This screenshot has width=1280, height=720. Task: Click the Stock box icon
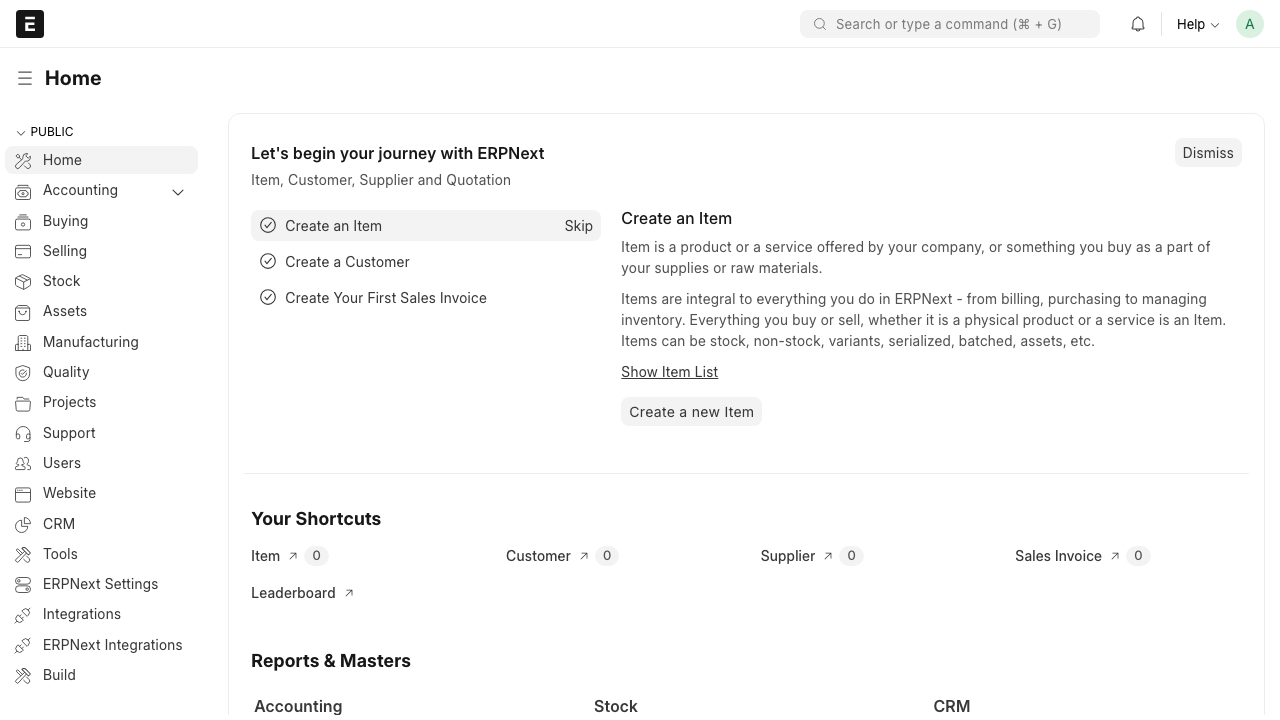tap(23, 282)
